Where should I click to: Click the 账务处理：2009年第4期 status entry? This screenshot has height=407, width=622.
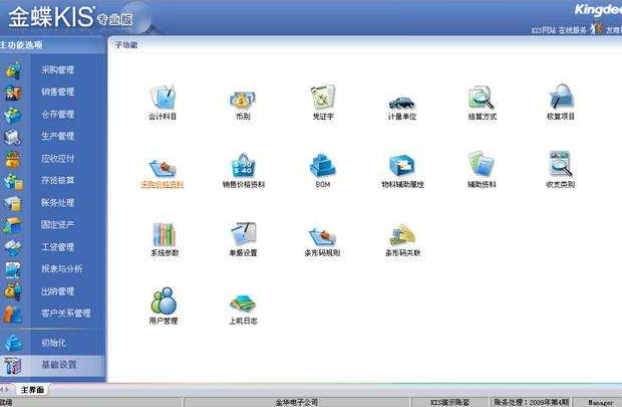pyautogui.click(x=531, y=402)
